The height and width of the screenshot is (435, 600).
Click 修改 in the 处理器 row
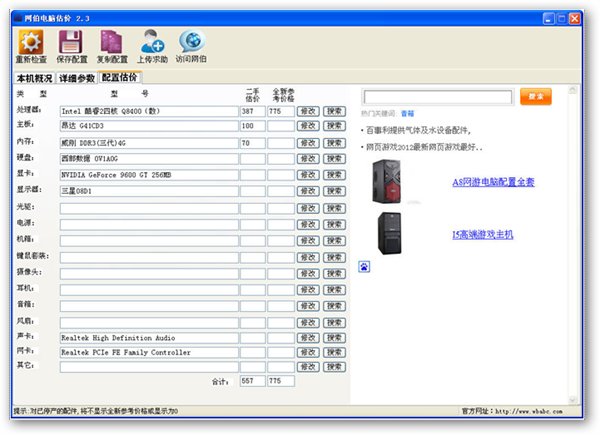308,111
